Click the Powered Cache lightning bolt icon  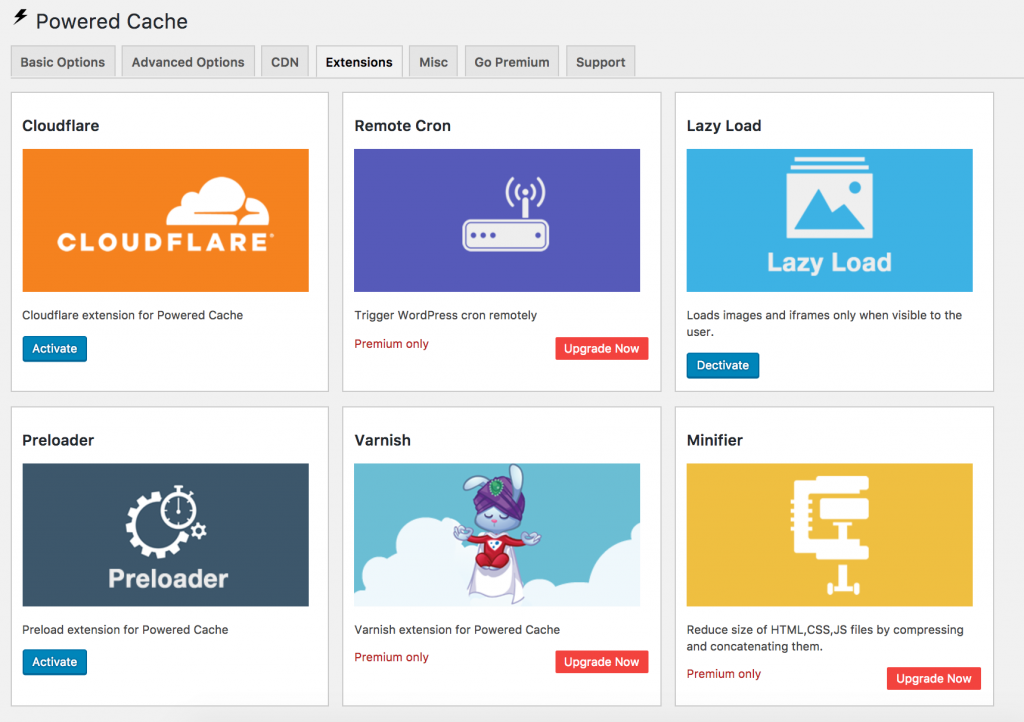click(20, 18)
